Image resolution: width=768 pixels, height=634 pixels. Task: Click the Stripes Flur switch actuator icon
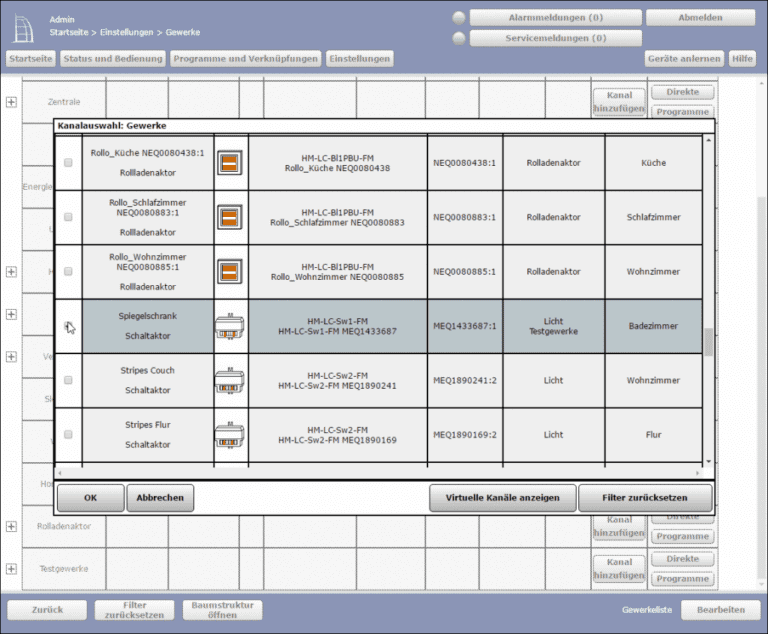tap(230, 435)
